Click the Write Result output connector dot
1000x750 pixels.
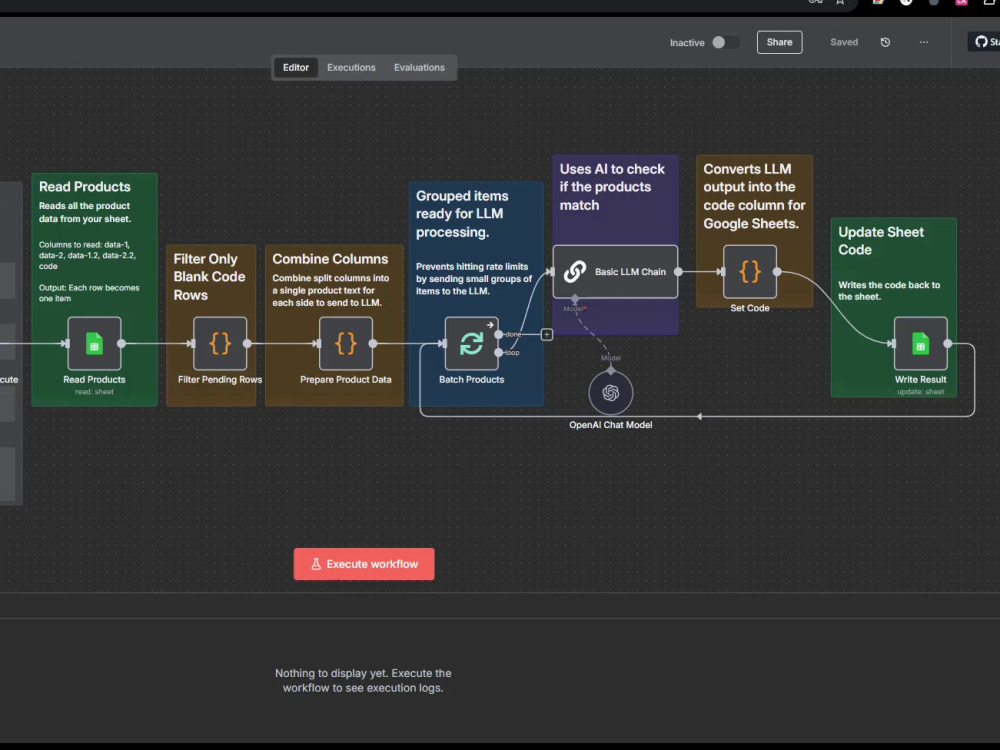(948, 343)
